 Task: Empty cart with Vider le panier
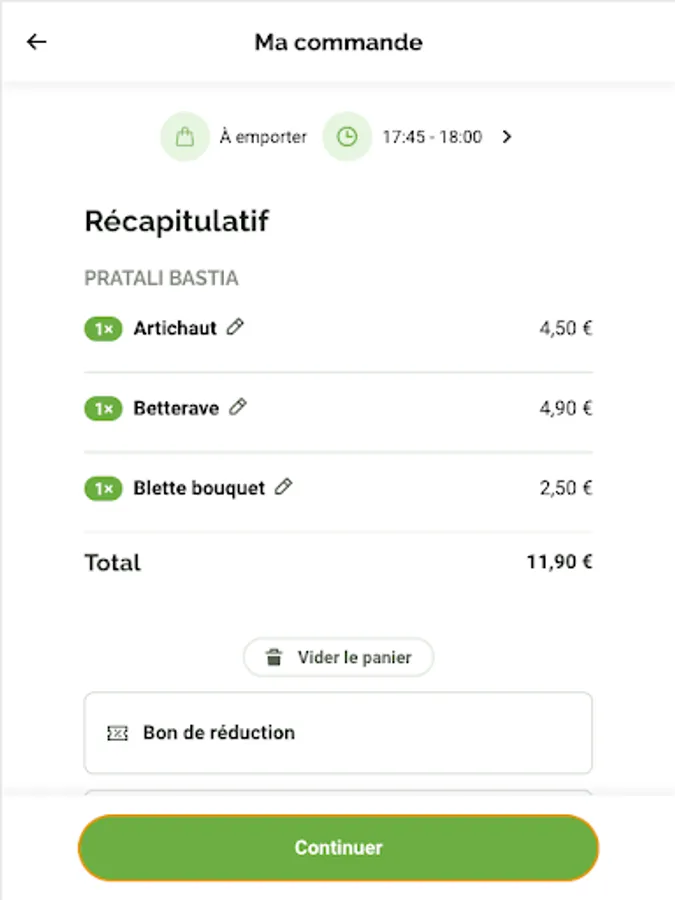[x=339, y=658]
